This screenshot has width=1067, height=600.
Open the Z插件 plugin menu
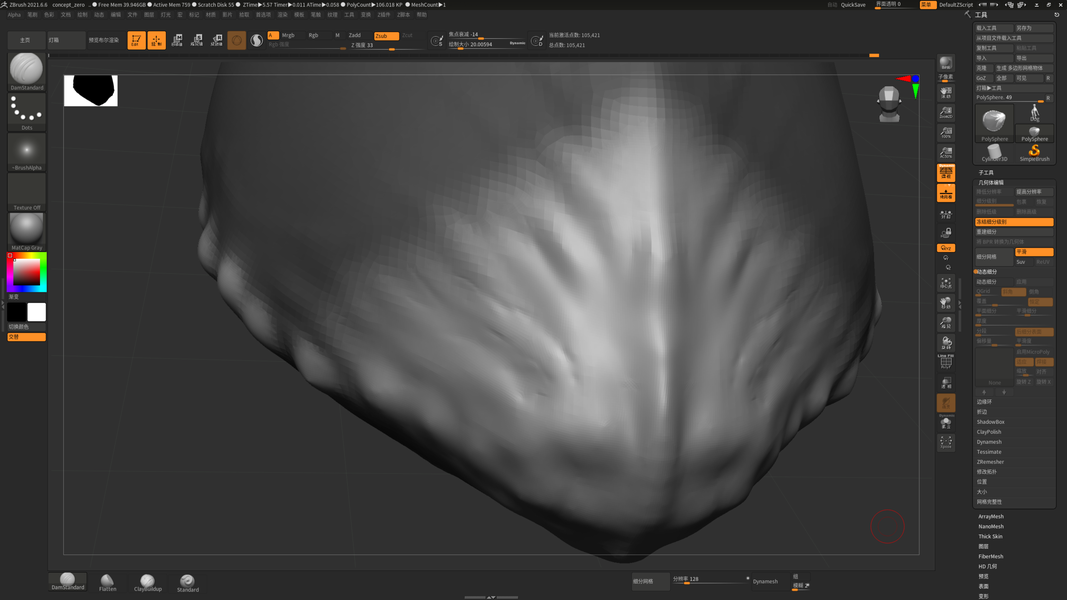pos(384,14)
